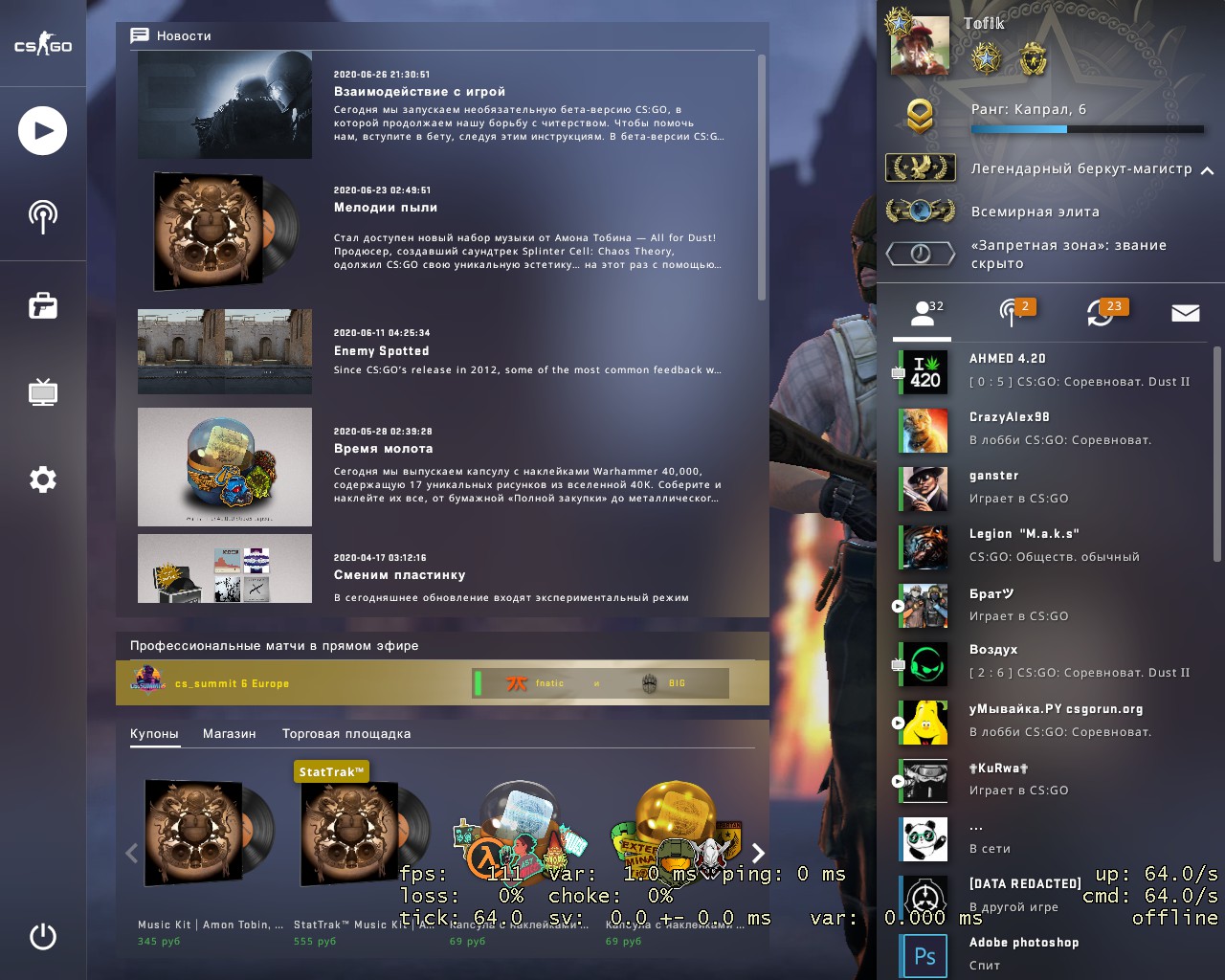Switch to the Торговая площадка tab
The height and width of the screenshot is (980, 1225).
(346, 734)
